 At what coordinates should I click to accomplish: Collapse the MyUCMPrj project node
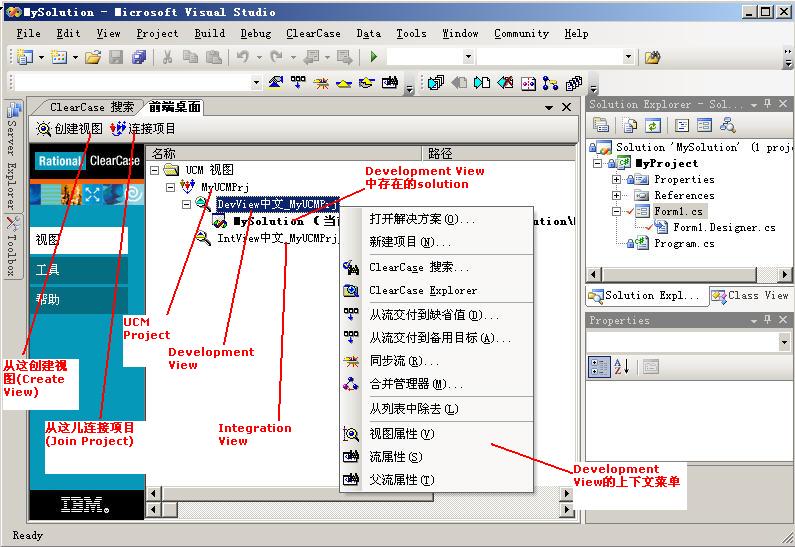(x=171, y=187)
